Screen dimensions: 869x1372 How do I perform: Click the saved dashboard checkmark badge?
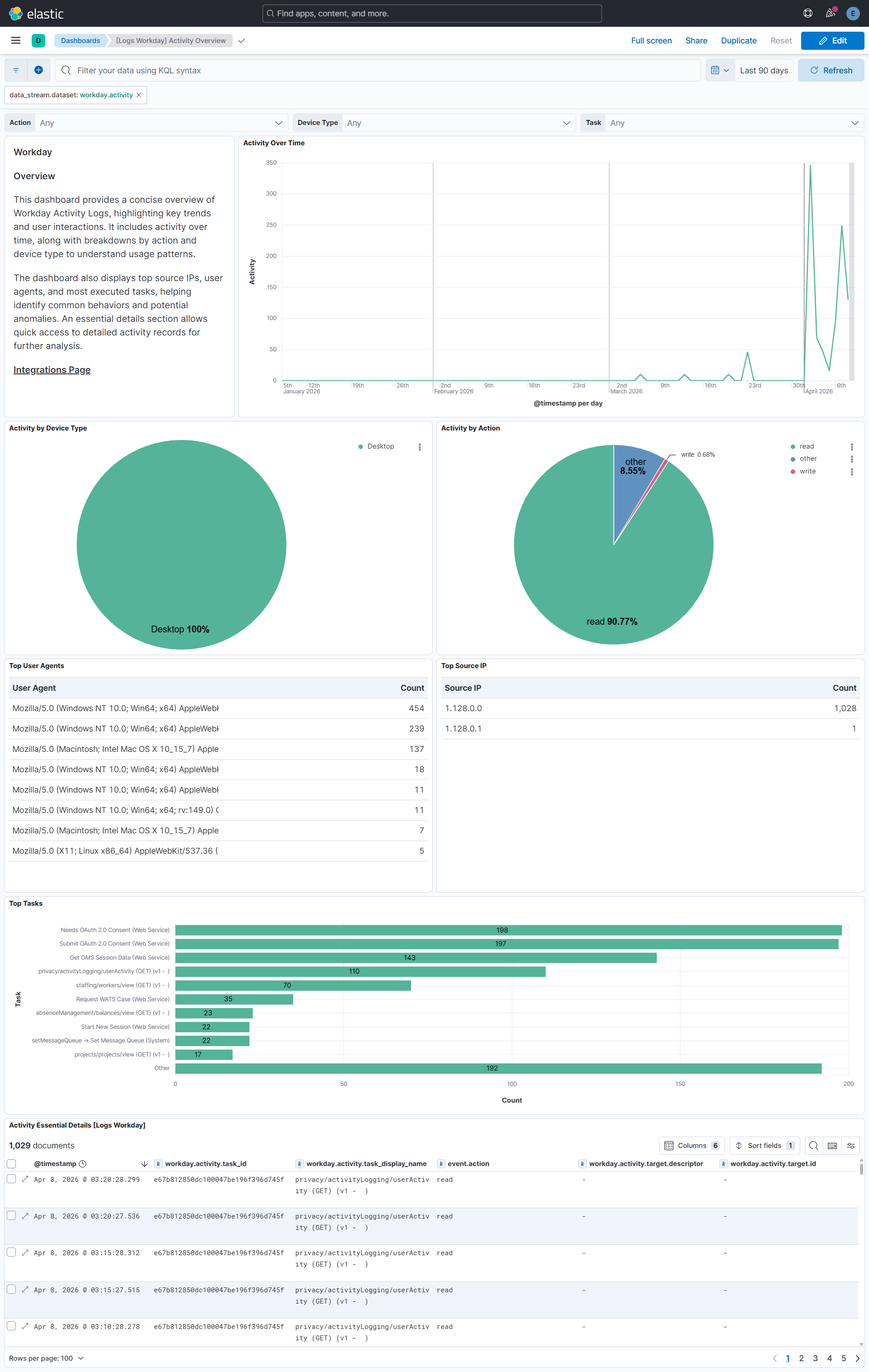pos(242,40)
